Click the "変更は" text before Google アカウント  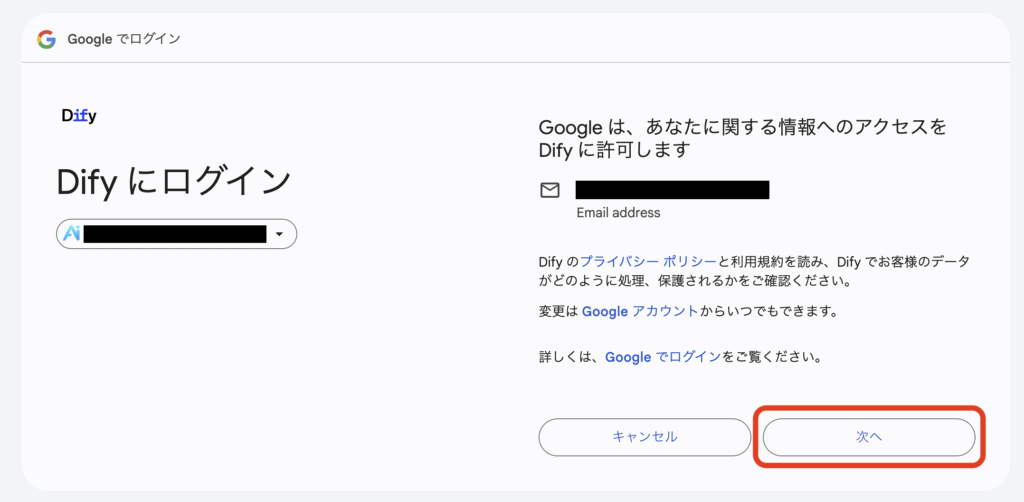coord(559,311)
